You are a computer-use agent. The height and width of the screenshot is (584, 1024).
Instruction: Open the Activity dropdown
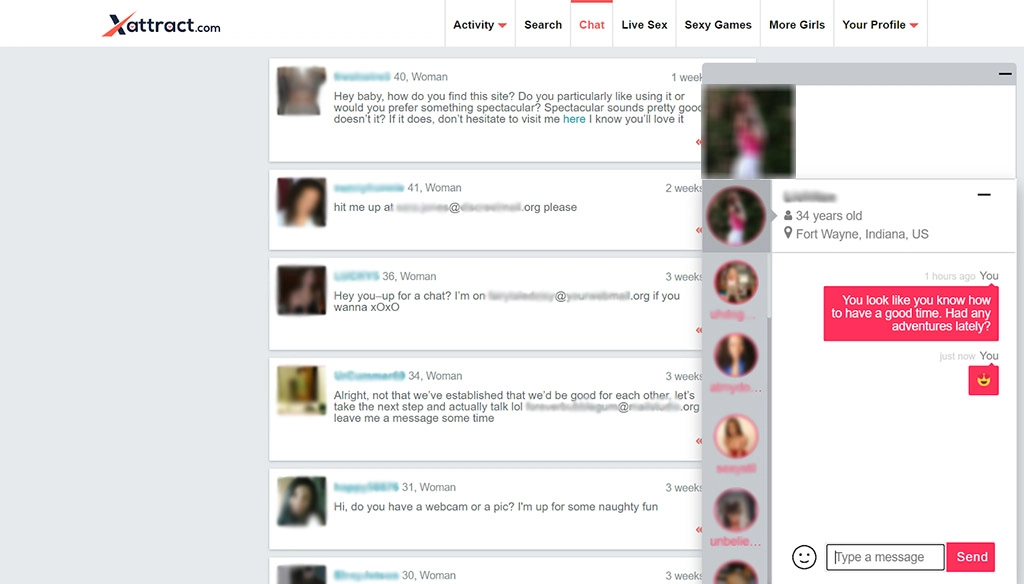click(x=480, y=23)
